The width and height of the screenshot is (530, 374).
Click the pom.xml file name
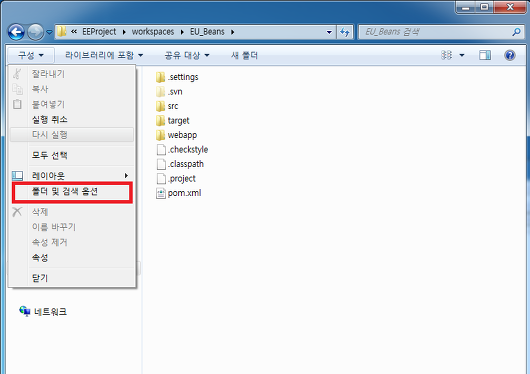(x=185, y=193)
